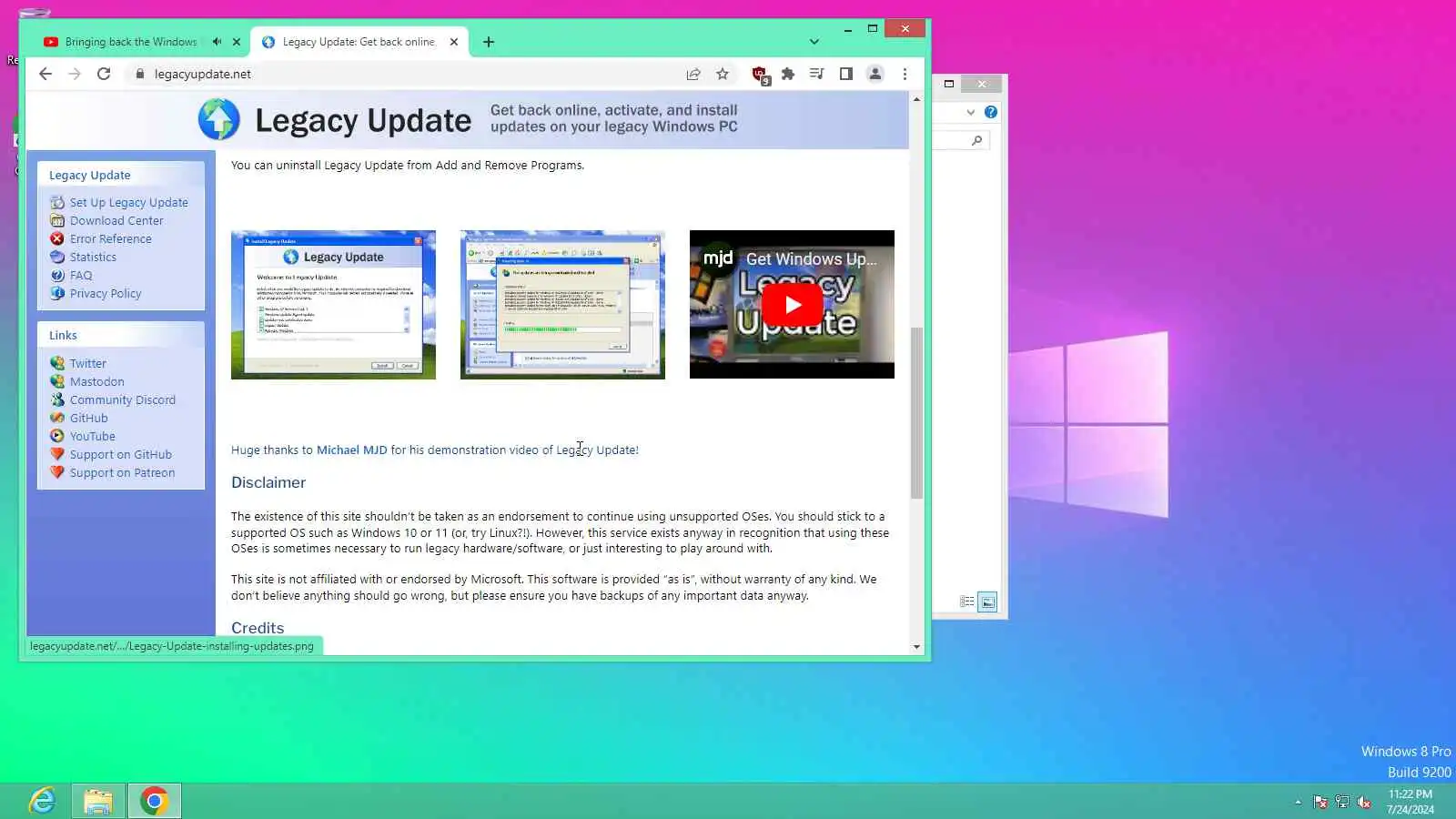Close the 'Bringing back the Windows' tab
This screenshot has height=819, width=1456.
(237, 42)
